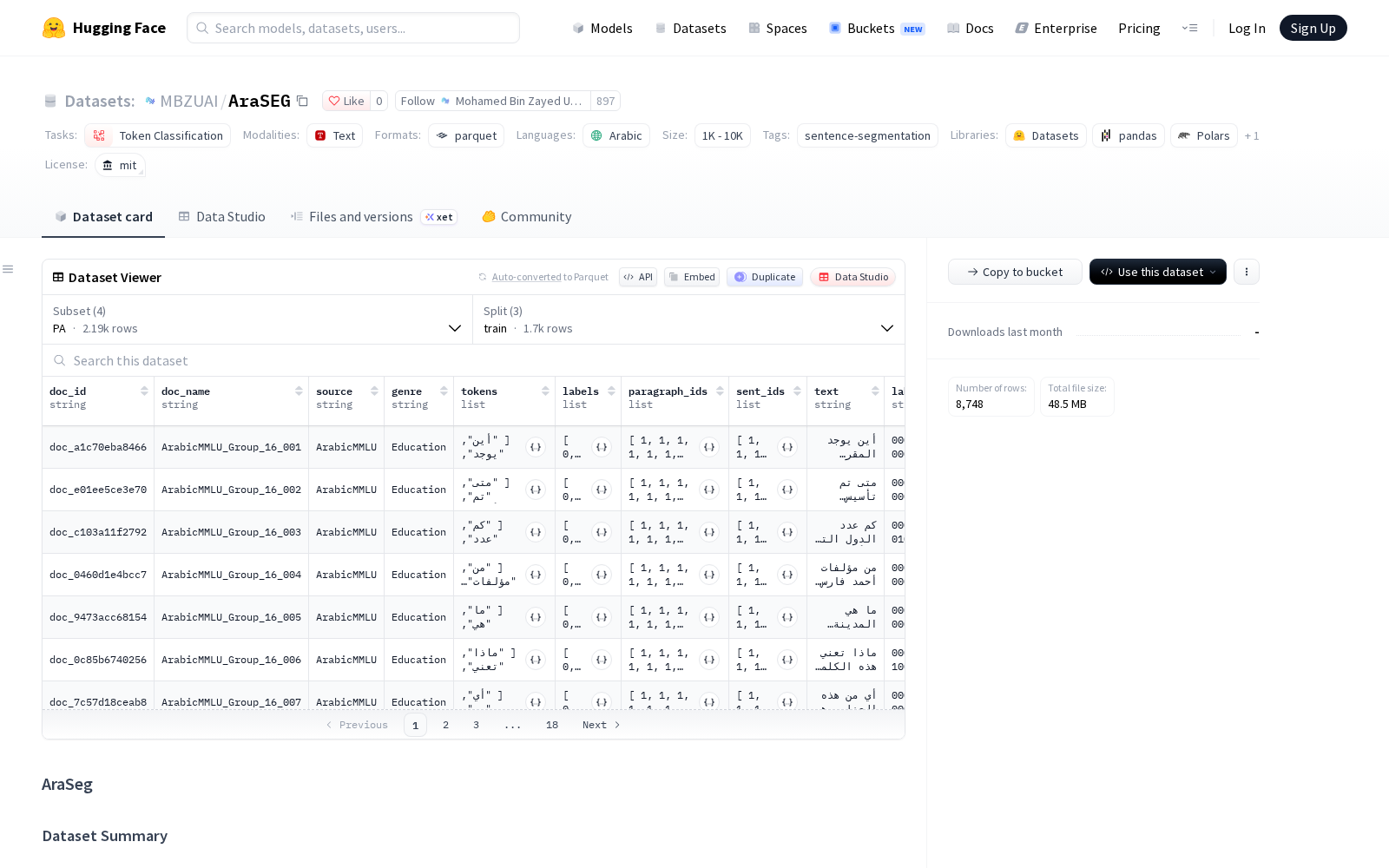Click the Hugging Face logo

54,28
